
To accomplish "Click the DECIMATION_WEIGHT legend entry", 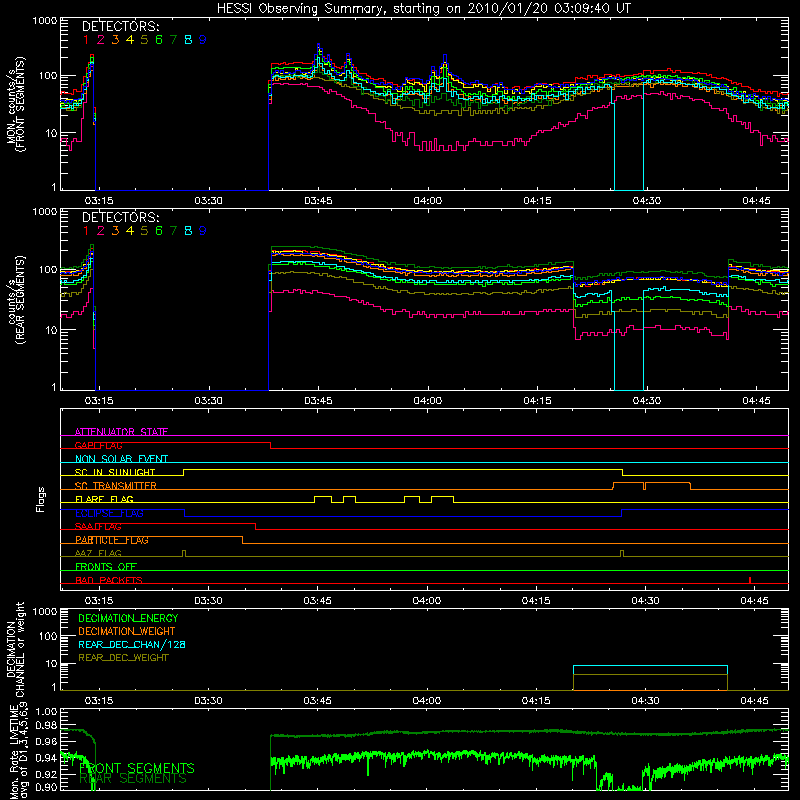I will coord(127,631).
